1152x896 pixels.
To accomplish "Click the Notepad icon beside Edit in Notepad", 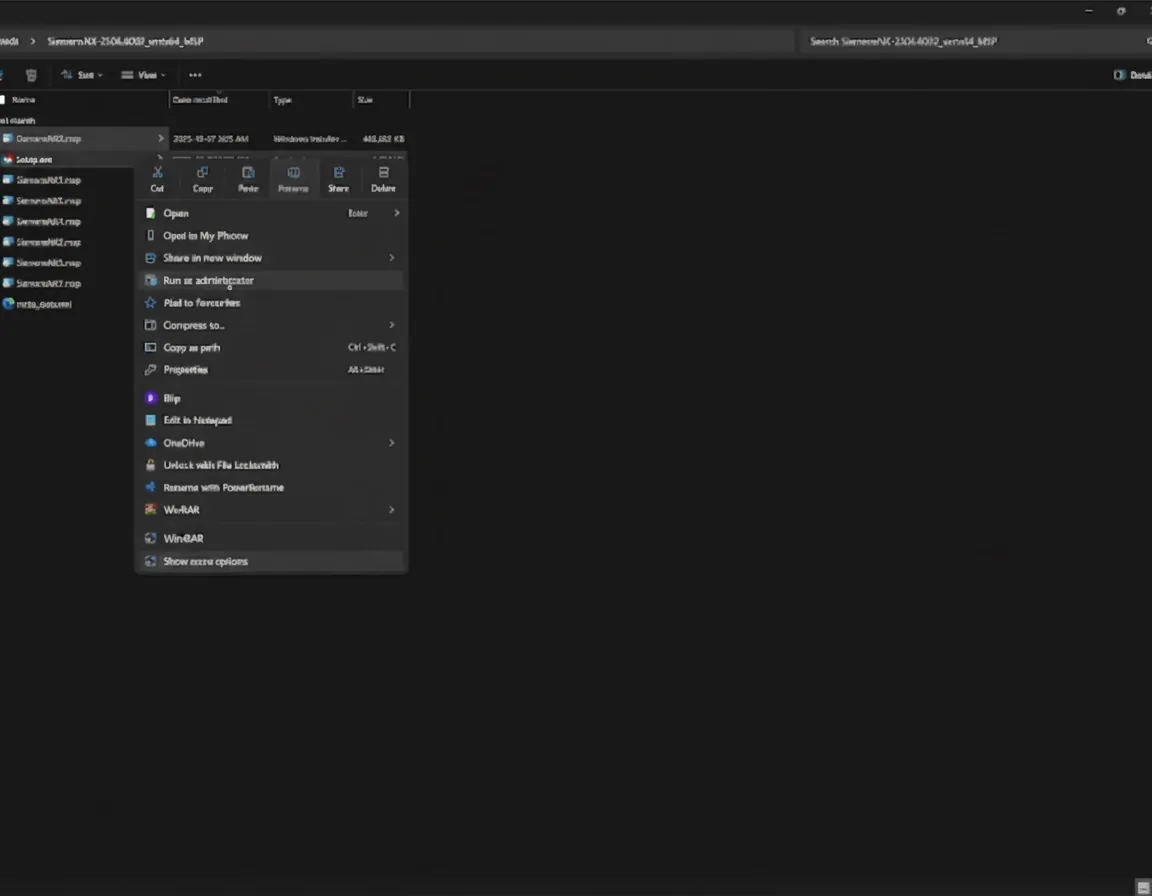I will [151, 420].
